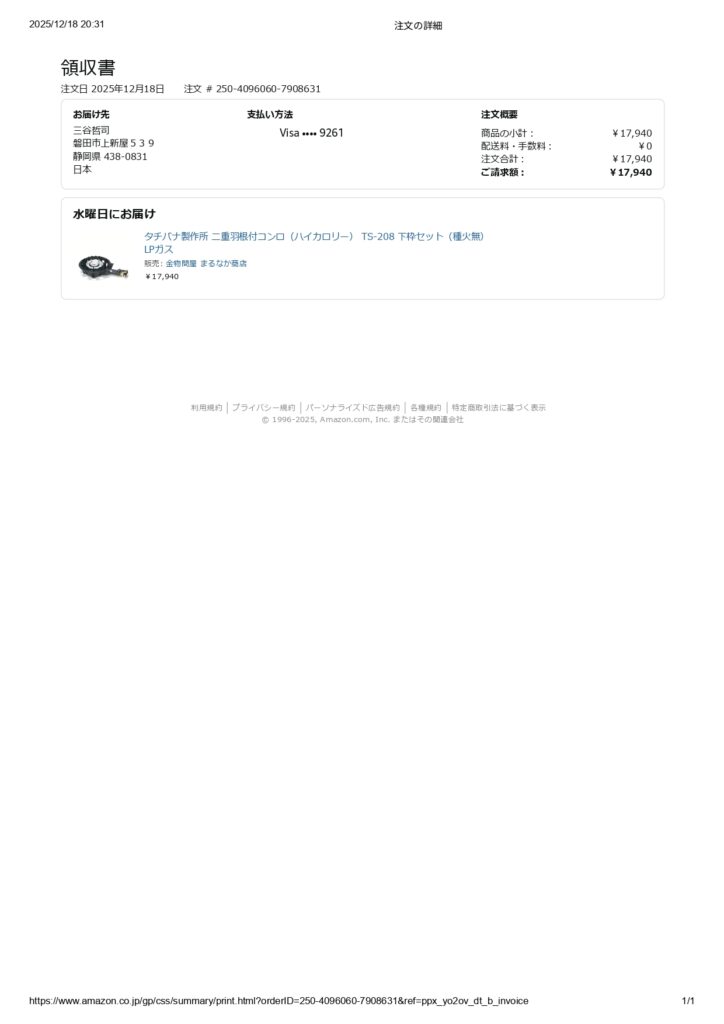Open the 利用規約 footer link
The height and width of the screenshot is (1024, 724).
(x=206, y=408)
